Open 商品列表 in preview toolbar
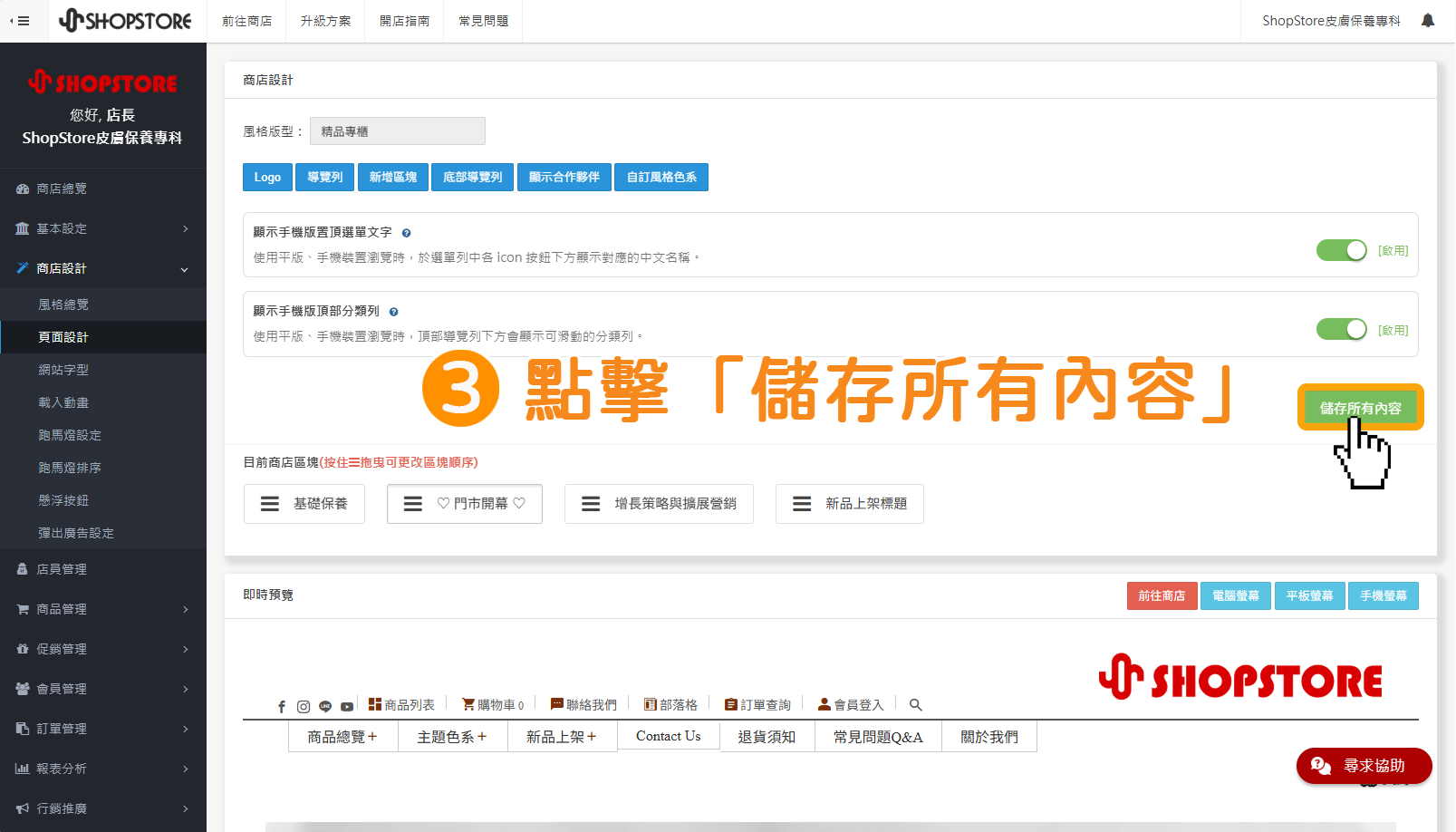 tap(401, 704)
